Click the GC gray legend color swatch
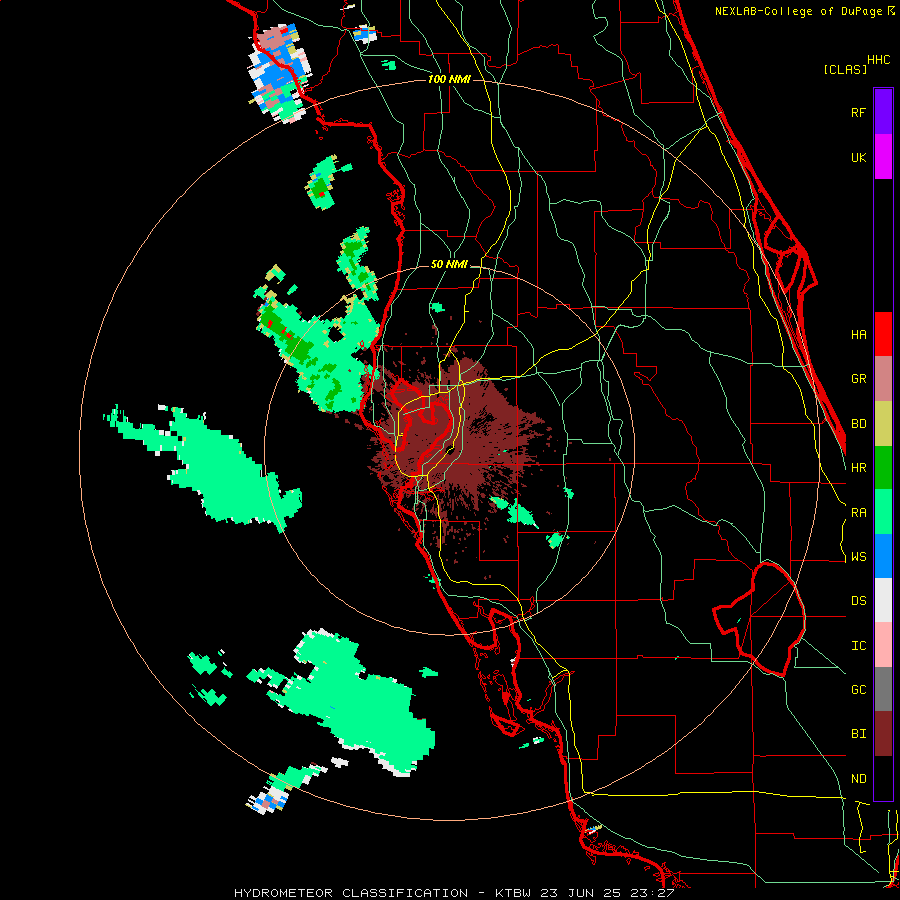The height and width of the screenshot is (900, 900). tap(883, 689)
